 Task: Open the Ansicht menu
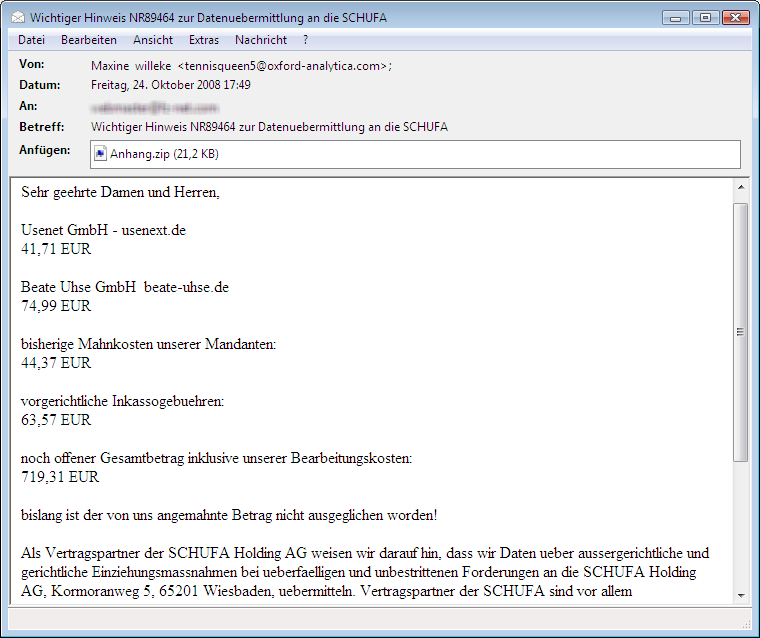(x=153, y=40)
